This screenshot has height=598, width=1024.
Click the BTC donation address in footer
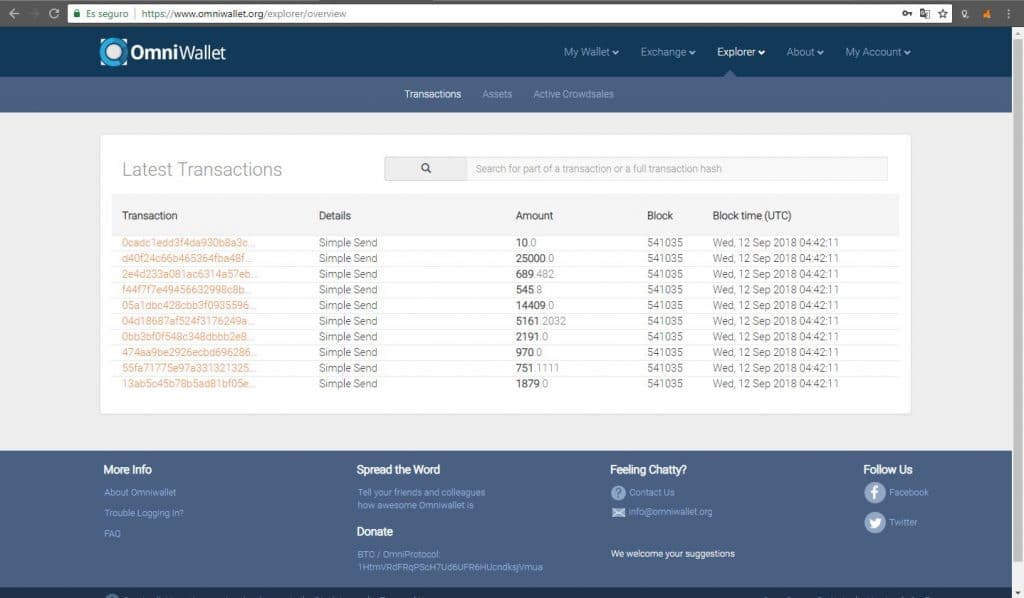click(x=450, y=567)
